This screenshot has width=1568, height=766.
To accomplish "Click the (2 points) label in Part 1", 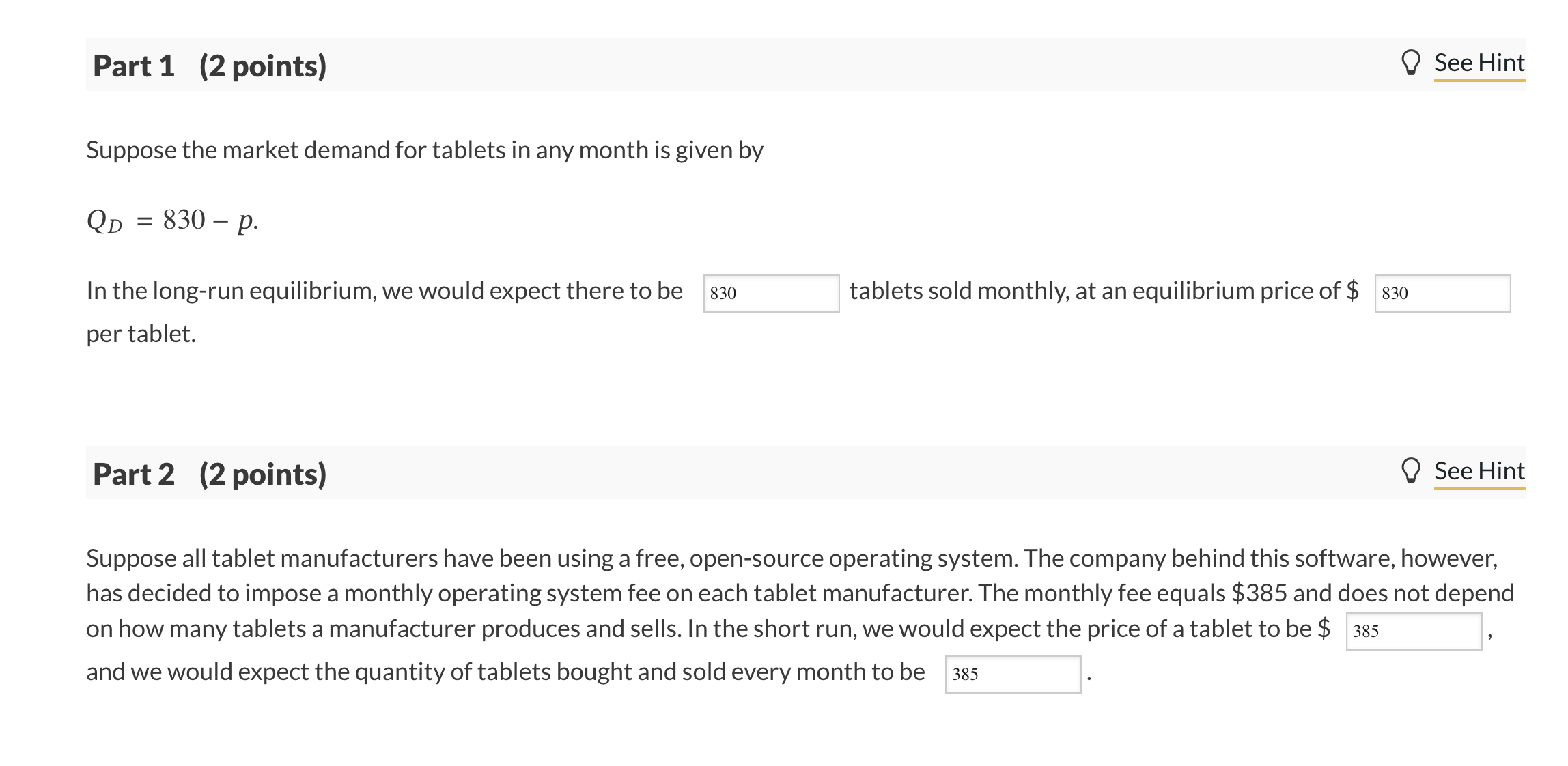I will pos(263,66).
